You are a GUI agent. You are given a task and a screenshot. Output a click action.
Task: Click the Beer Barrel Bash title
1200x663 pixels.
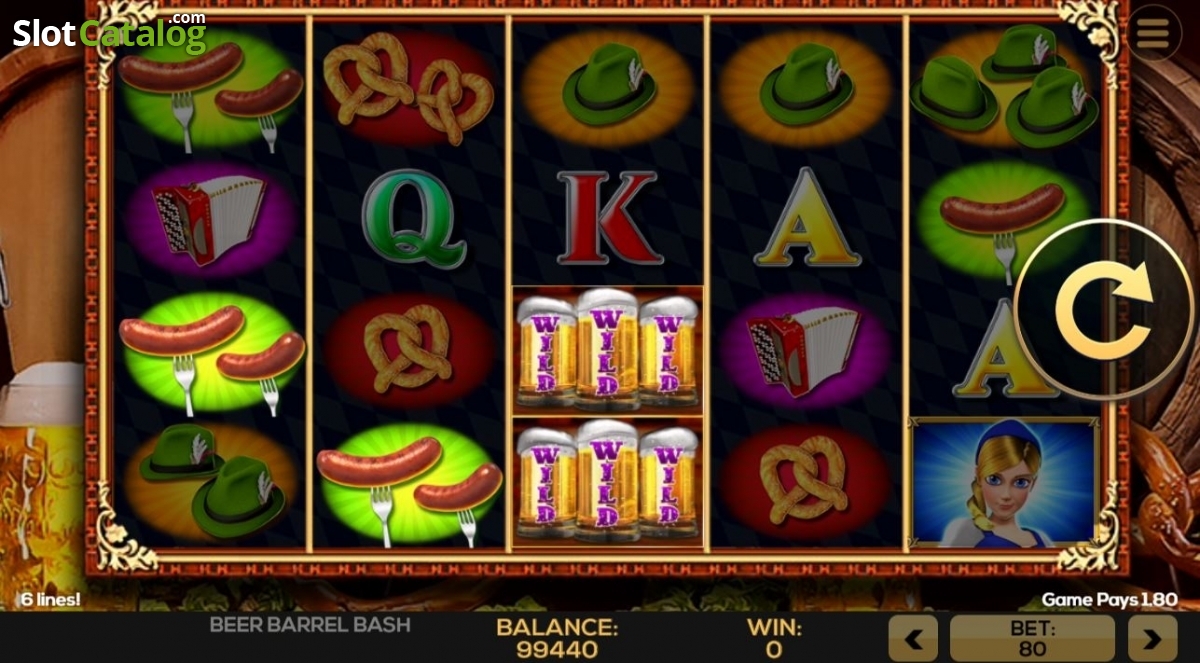click(x=310, y=625)
